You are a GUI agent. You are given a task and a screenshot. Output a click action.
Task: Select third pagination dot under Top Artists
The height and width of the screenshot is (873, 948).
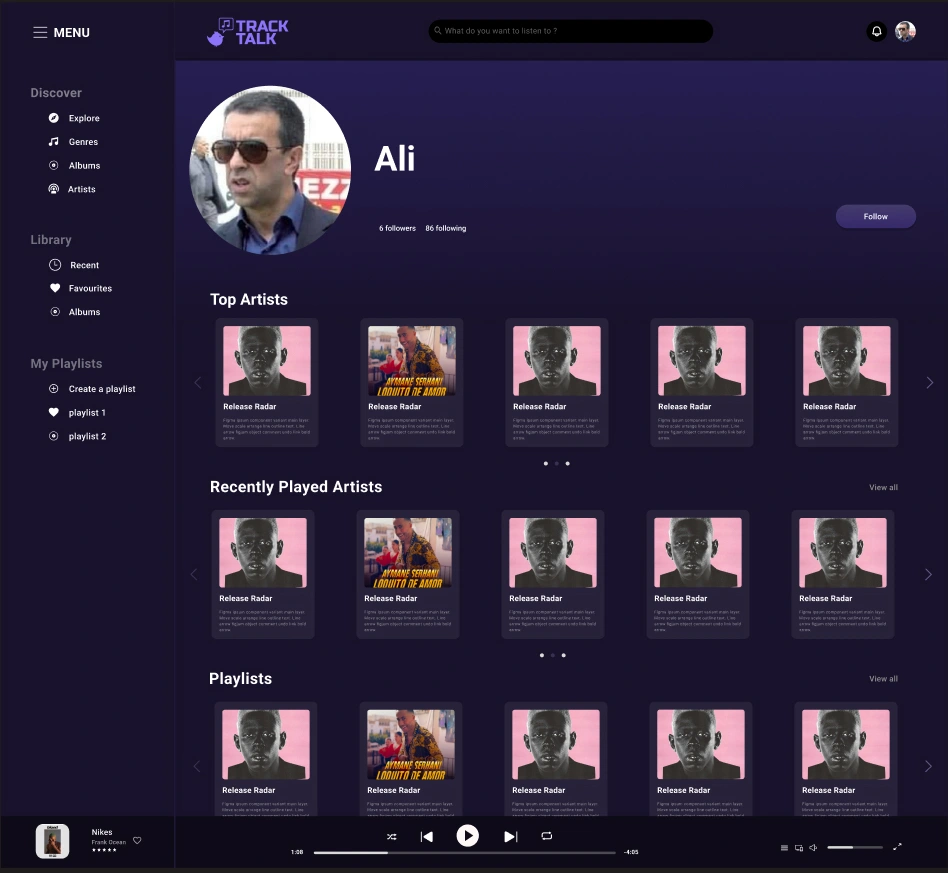tap(567, 464)
